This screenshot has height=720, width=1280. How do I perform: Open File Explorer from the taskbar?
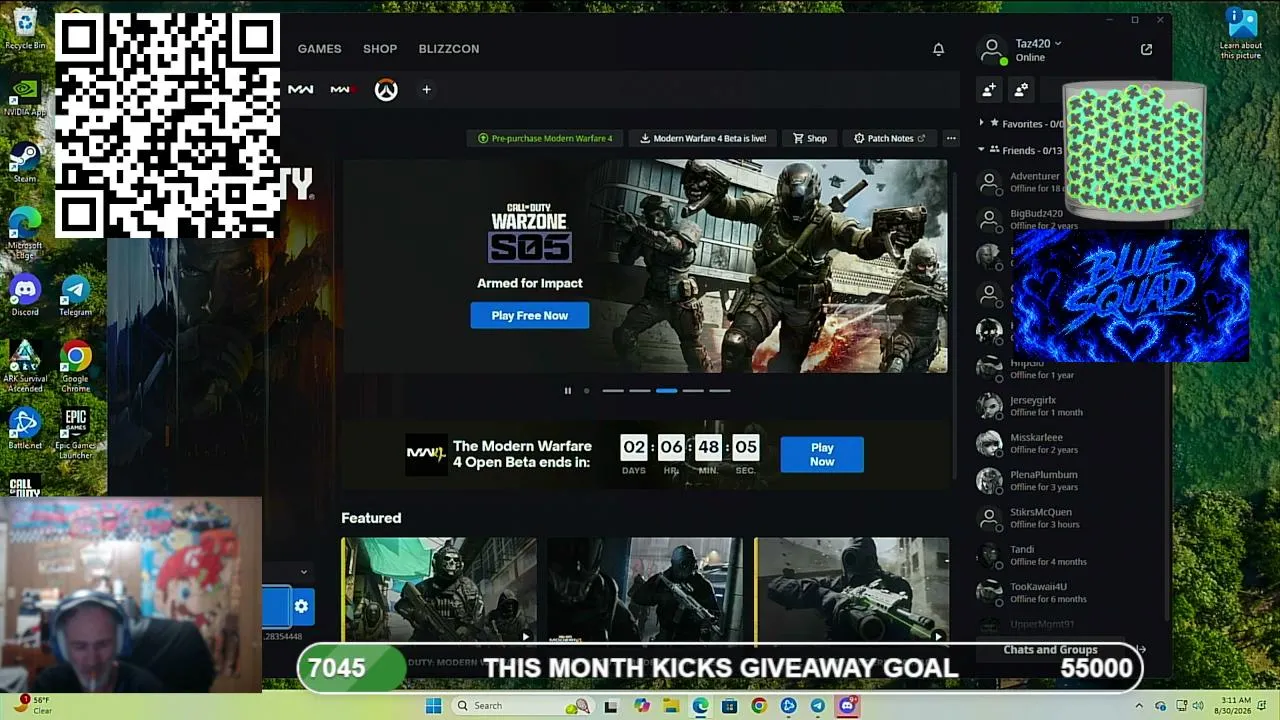pyautogui.click(x=671, y=706)
